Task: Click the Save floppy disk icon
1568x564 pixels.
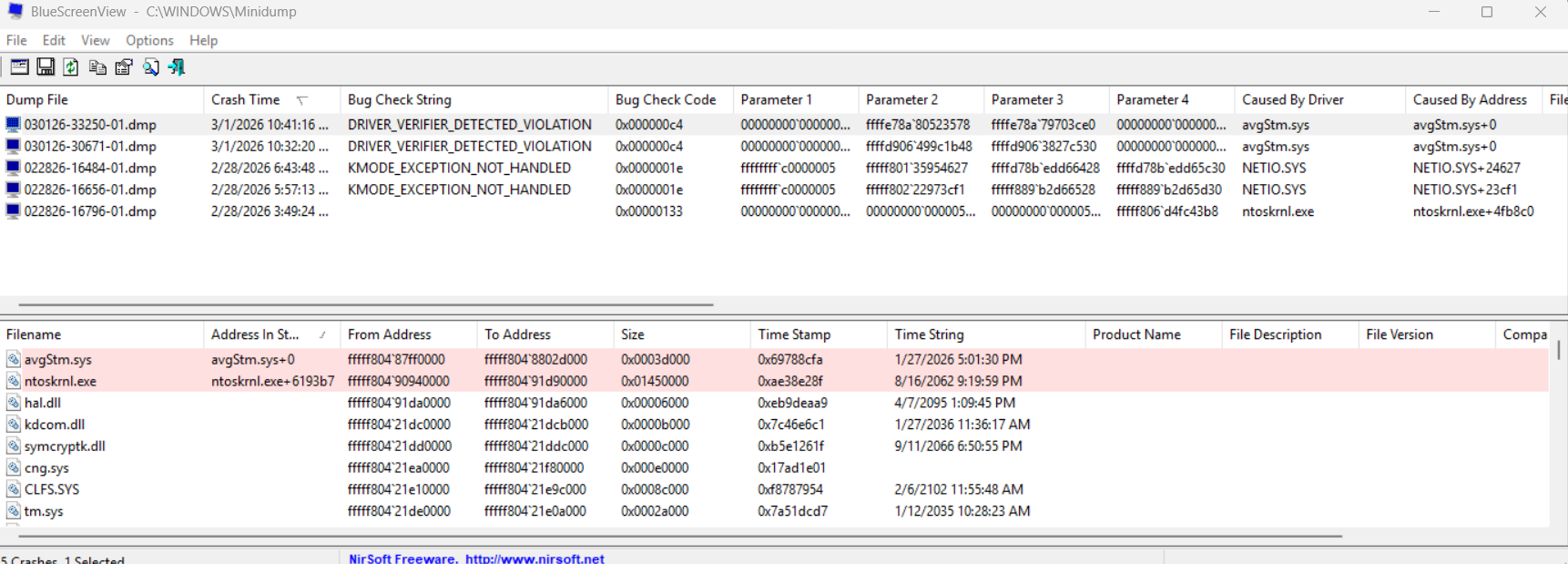Action: click(x=46, y=67)
